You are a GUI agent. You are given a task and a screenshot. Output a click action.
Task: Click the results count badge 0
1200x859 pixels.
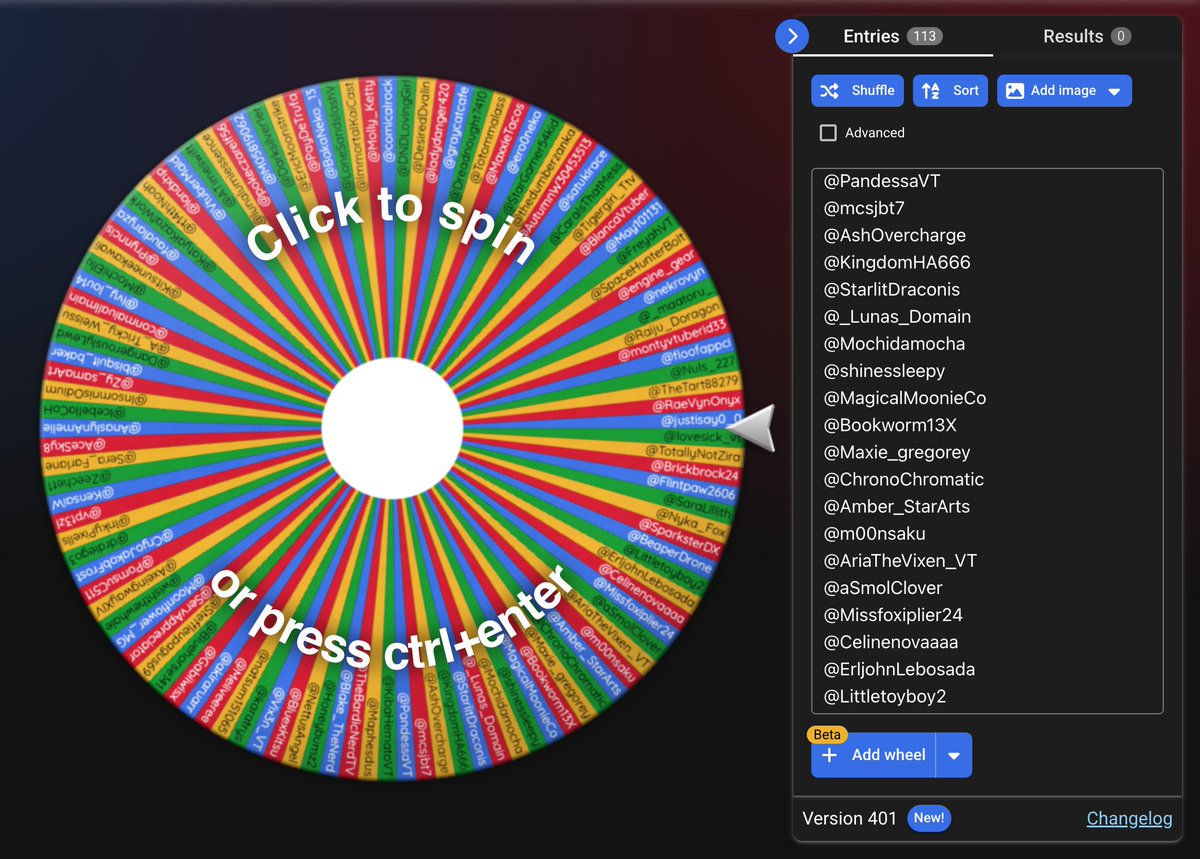[1121, 36]
